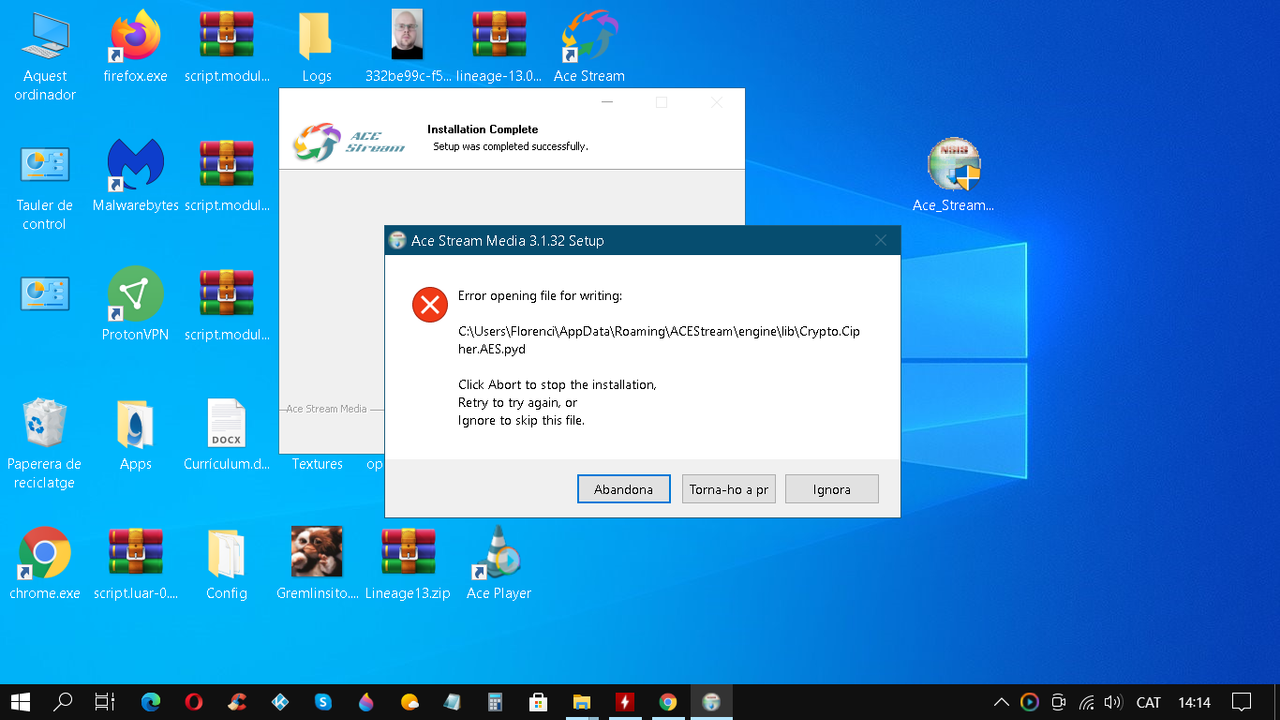Select the Curriculum.d... DOCX file icon

[226, 435]
